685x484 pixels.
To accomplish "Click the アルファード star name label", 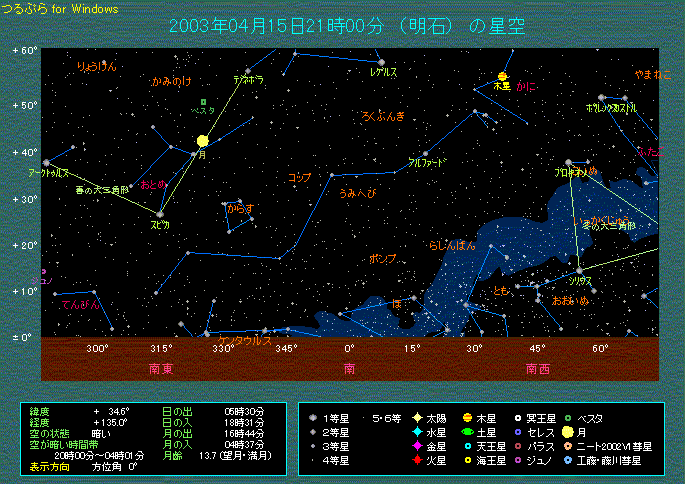I will 427,162.
